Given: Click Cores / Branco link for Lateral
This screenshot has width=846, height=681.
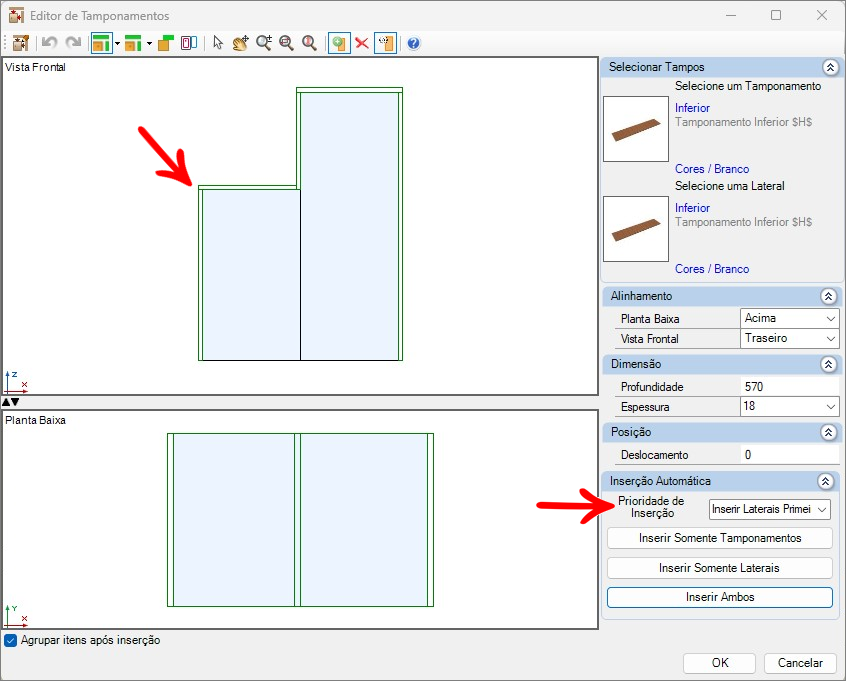Looking at the screenshot, I should (x=712, y=269).
